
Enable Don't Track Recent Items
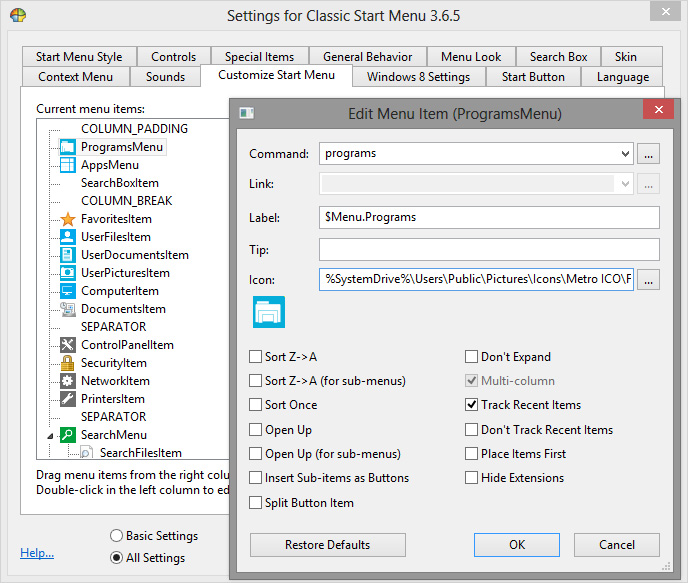(x=471, y=429)
